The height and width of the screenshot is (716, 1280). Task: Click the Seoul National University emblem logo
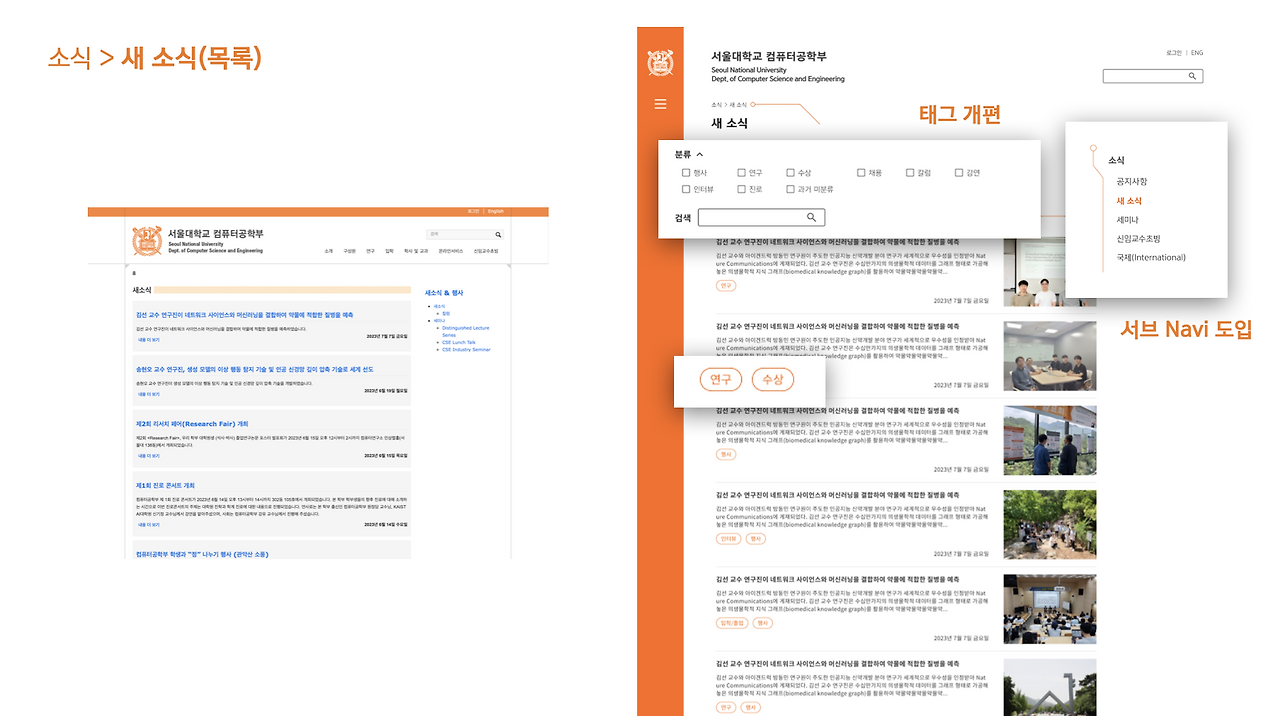coord(661,61)
